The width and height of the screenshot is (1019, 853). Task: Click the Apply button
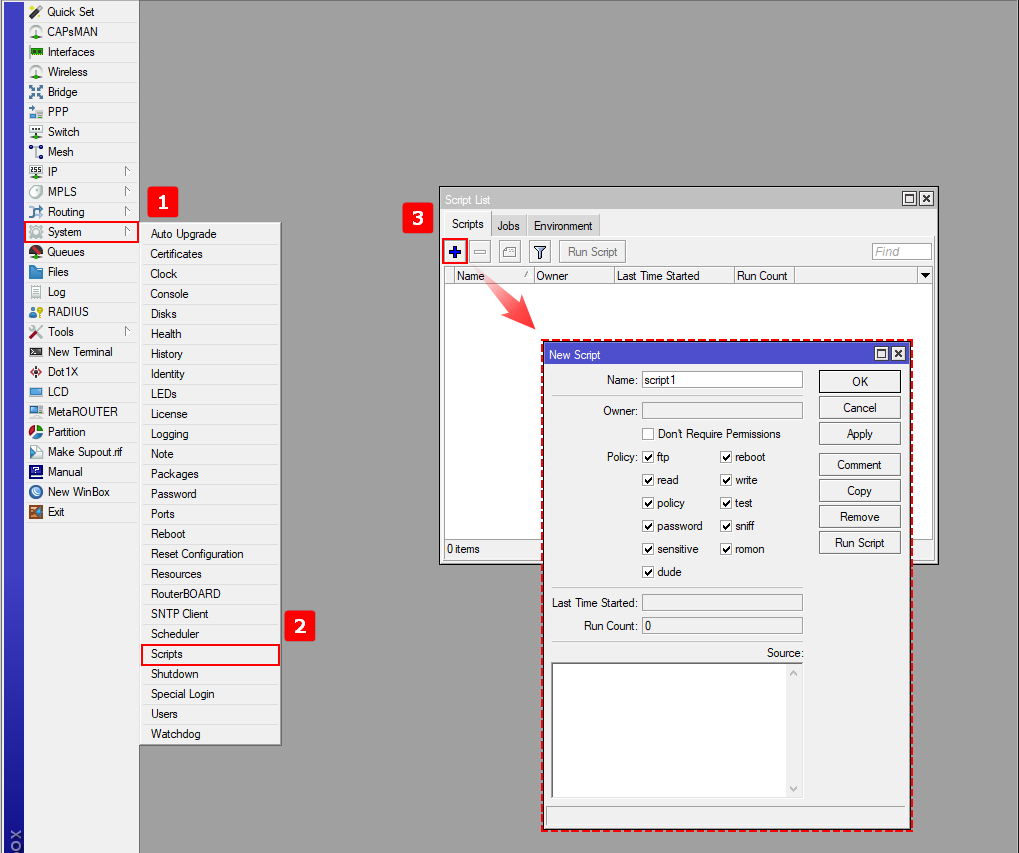tap(859, 434)
